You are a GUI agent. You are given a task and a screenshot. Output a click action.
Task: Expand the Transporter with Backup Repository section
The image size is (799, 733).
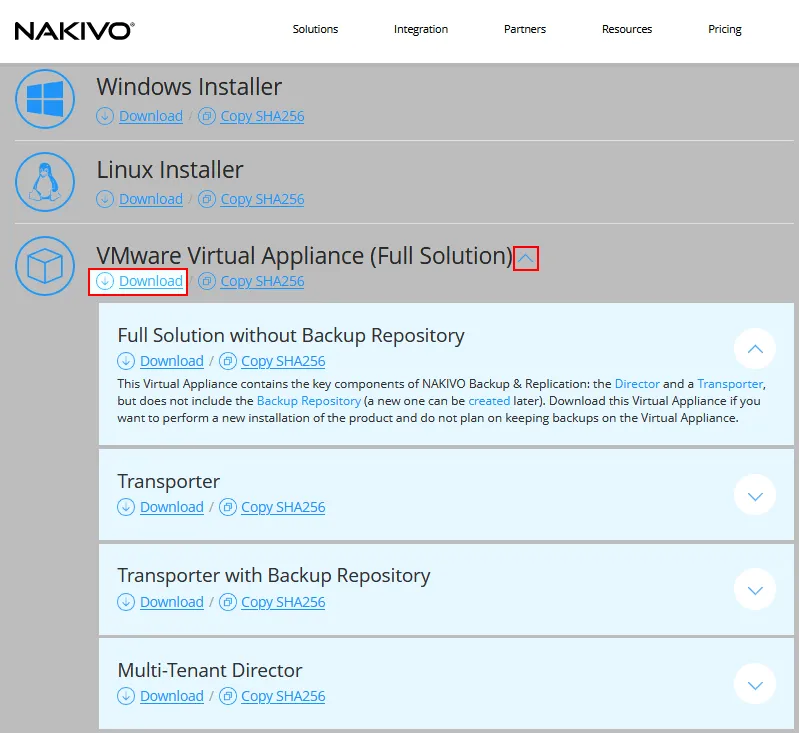[x=755, y=590]
